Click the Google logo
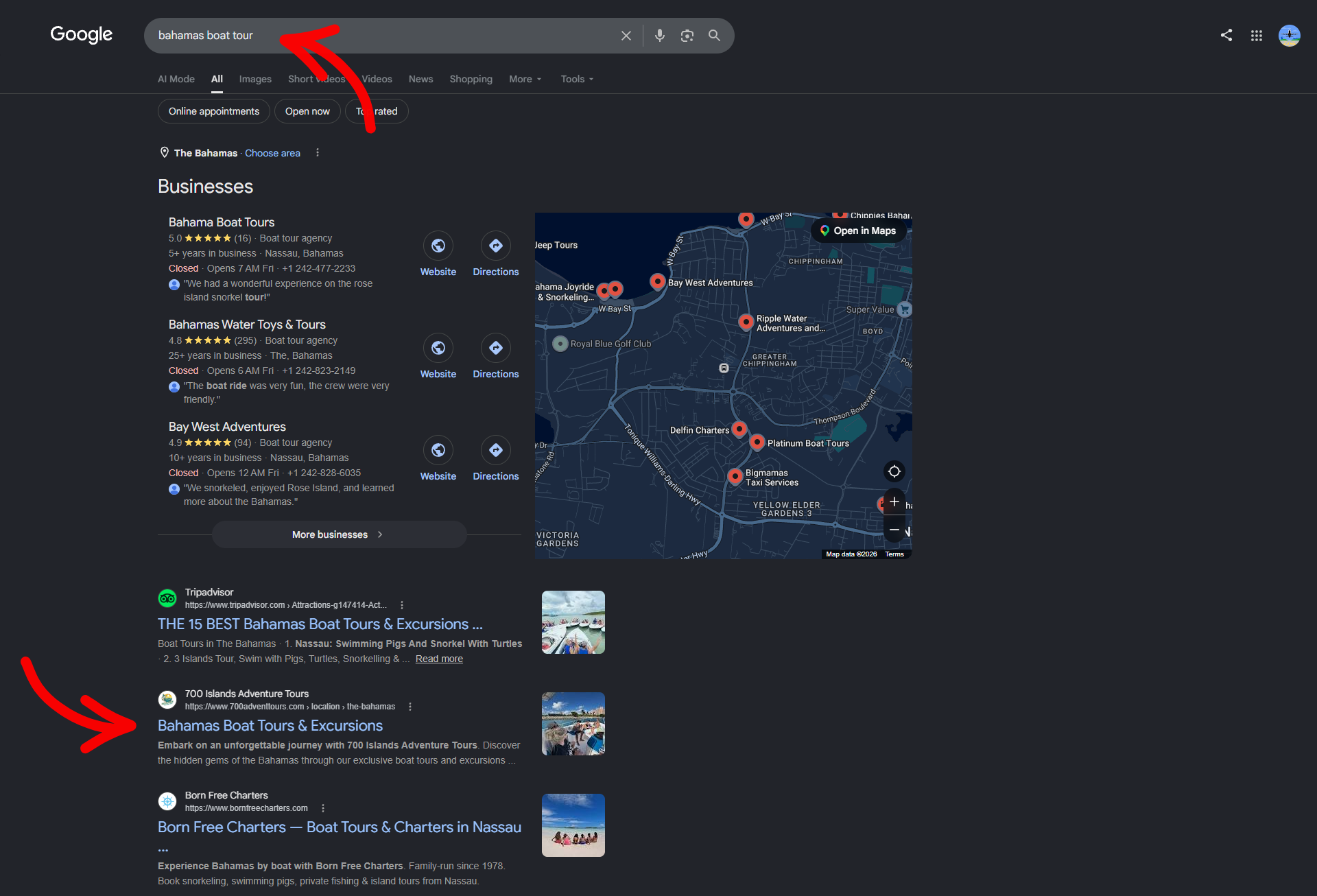Viewport: 1317px width, 896px height. coord(81,34)
